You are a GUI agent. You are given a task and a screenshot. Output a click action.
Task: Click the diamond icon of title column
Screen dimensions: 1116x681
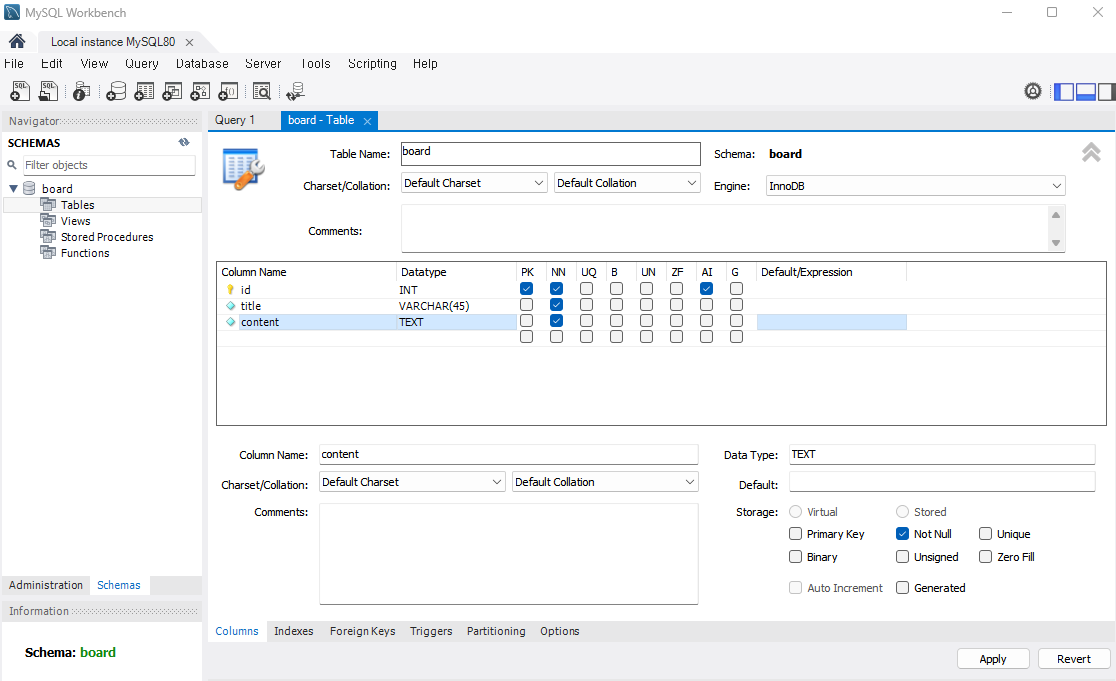(231, 306)
